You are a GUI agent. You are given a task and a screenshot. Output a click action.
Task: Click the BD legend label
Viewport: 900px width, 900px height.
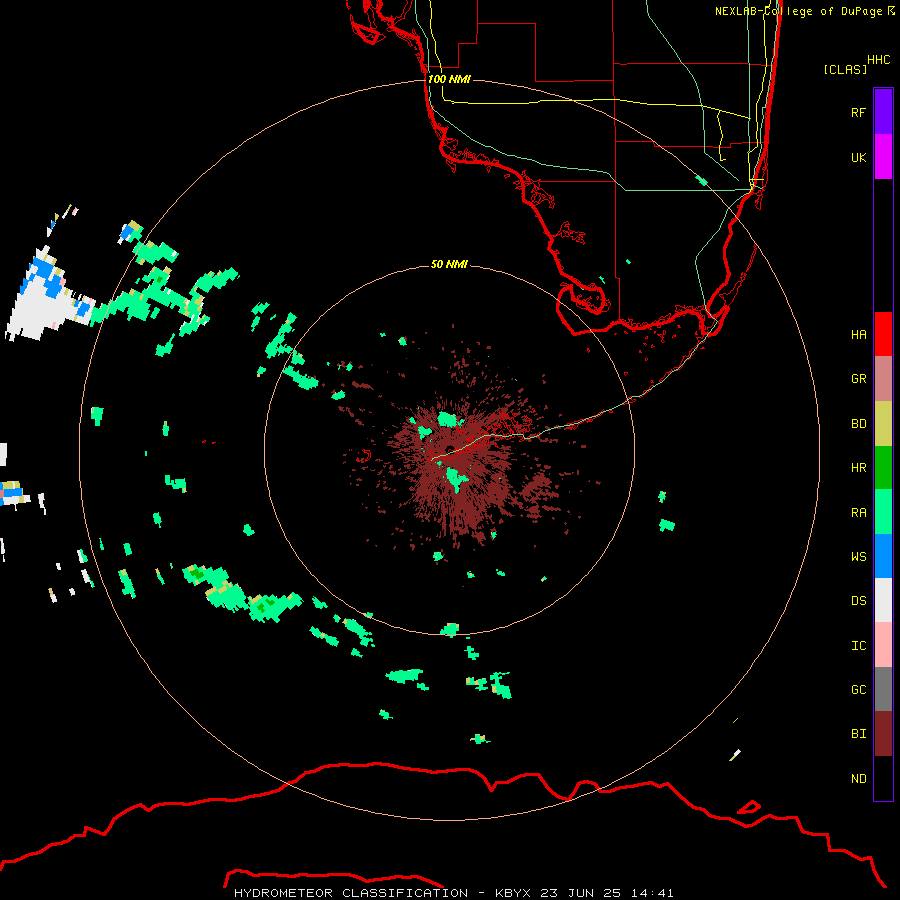click(858, 424)
